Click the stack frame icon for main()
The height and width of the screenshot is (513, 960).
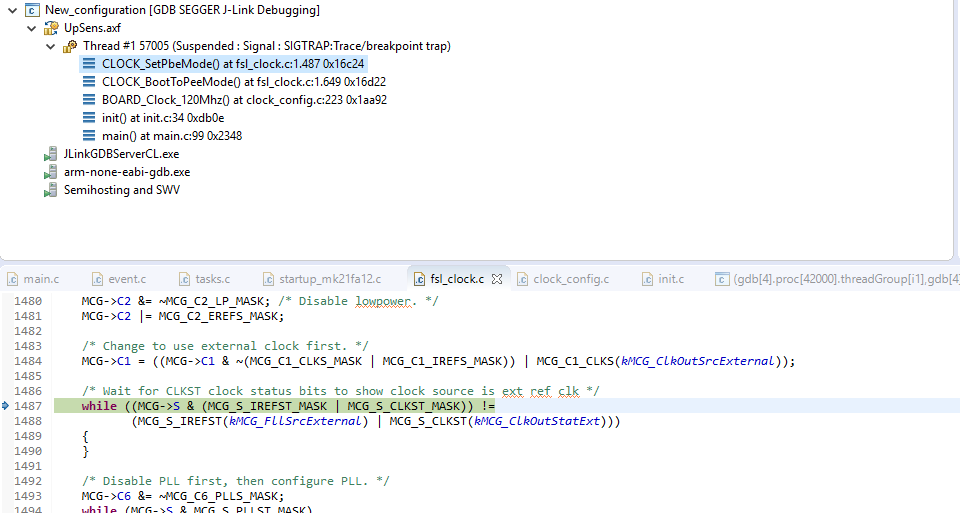tap(89, 136)
